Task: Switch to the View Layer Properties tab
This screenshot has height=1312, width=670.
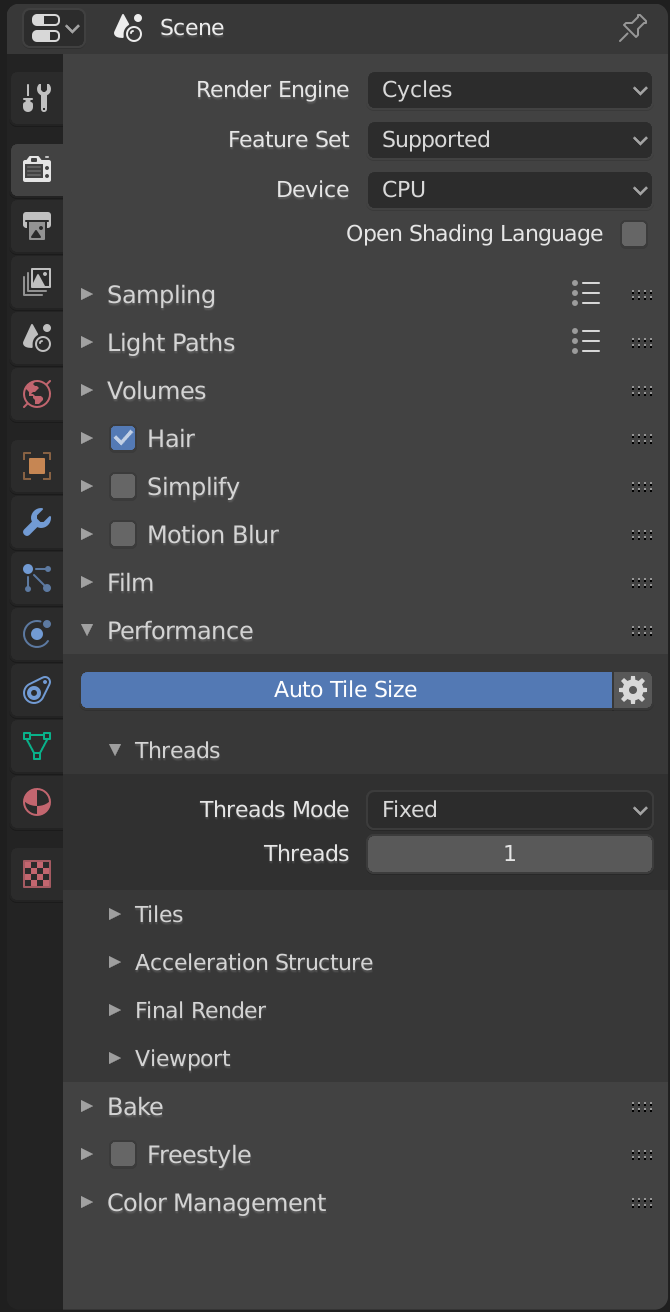Action: point(35,282)
